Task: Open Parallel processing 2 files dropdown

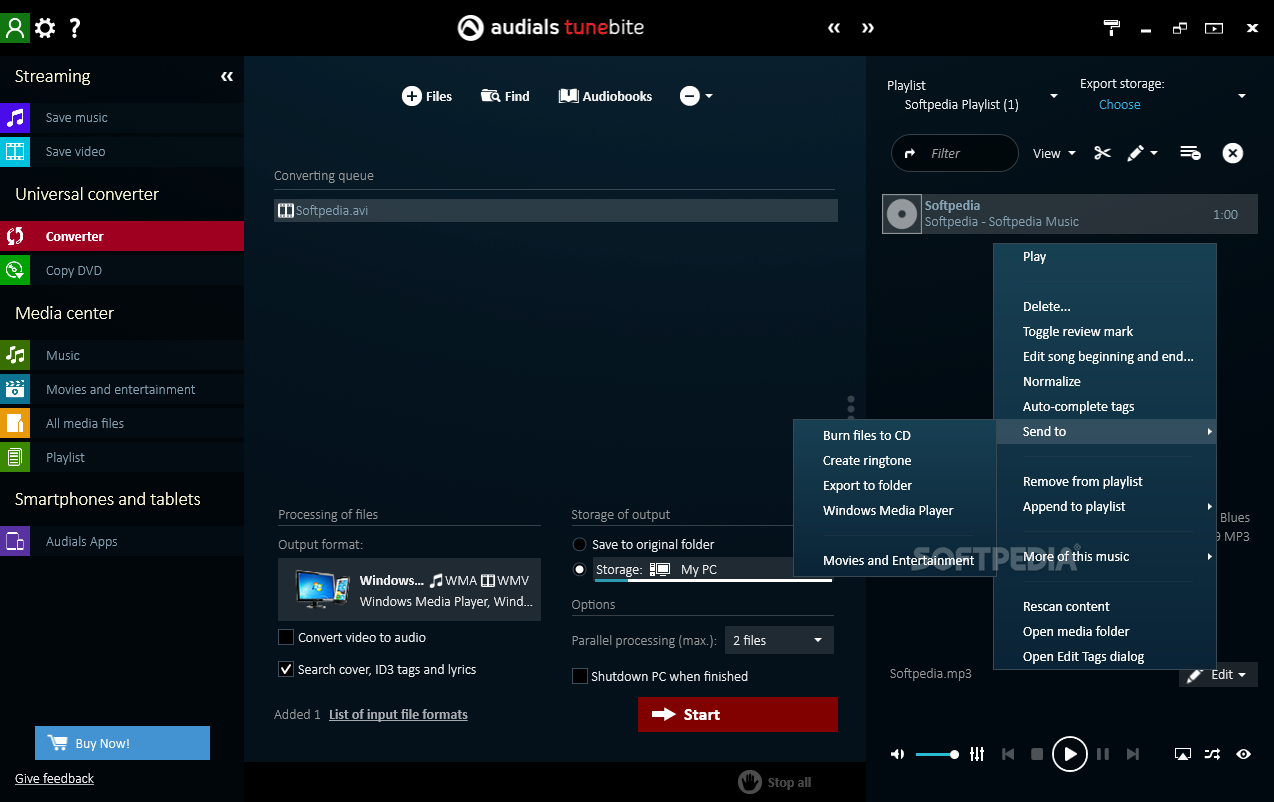Action: 779,640
